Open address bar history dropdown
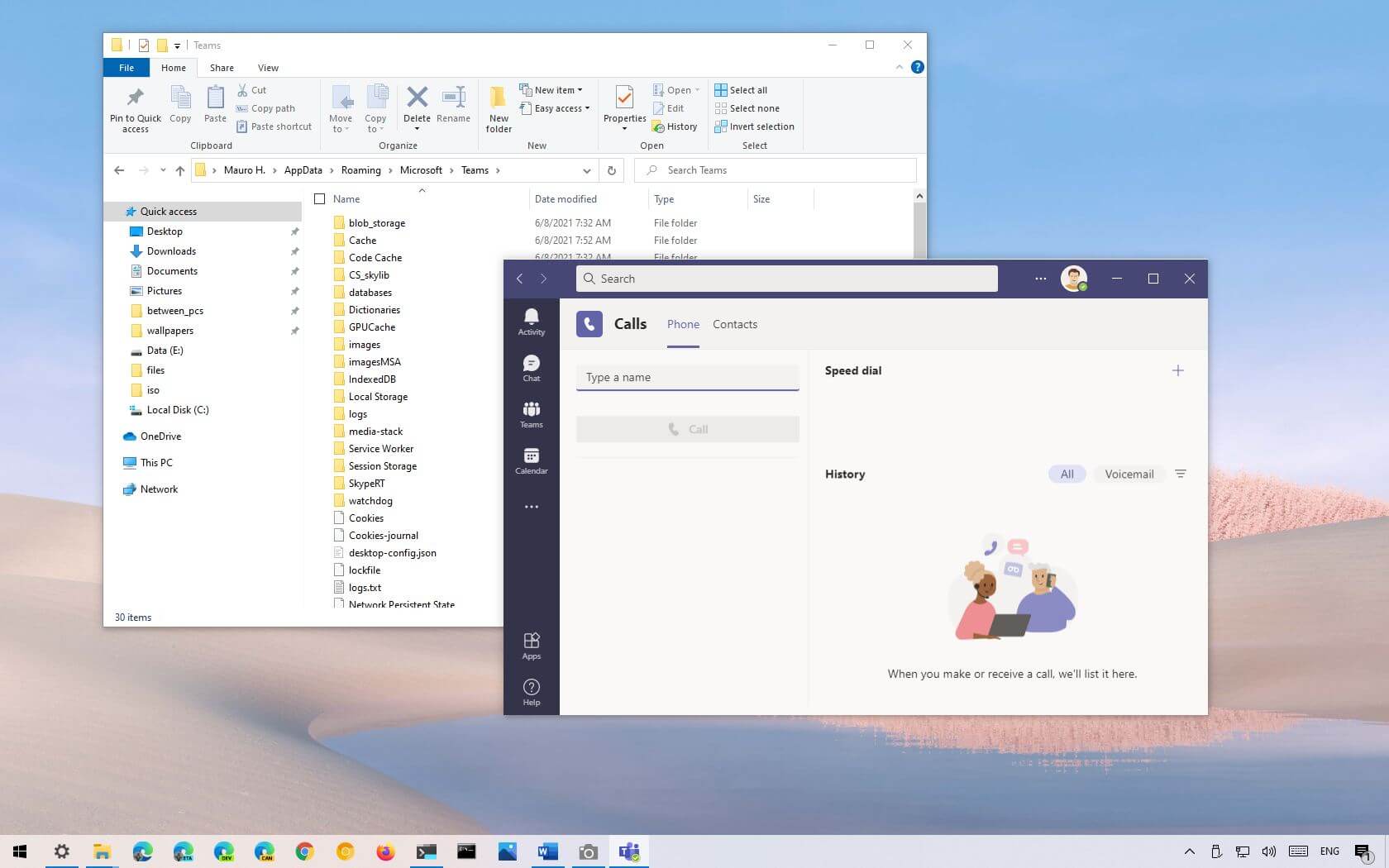Screen dimensions: 1389x868 click(586, 170)
